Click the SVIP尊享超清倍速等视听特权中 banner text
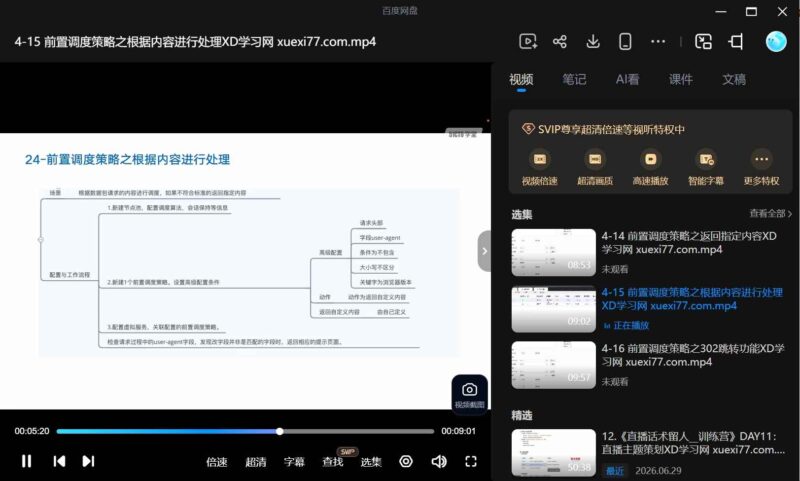 click(x=611, y=130)
